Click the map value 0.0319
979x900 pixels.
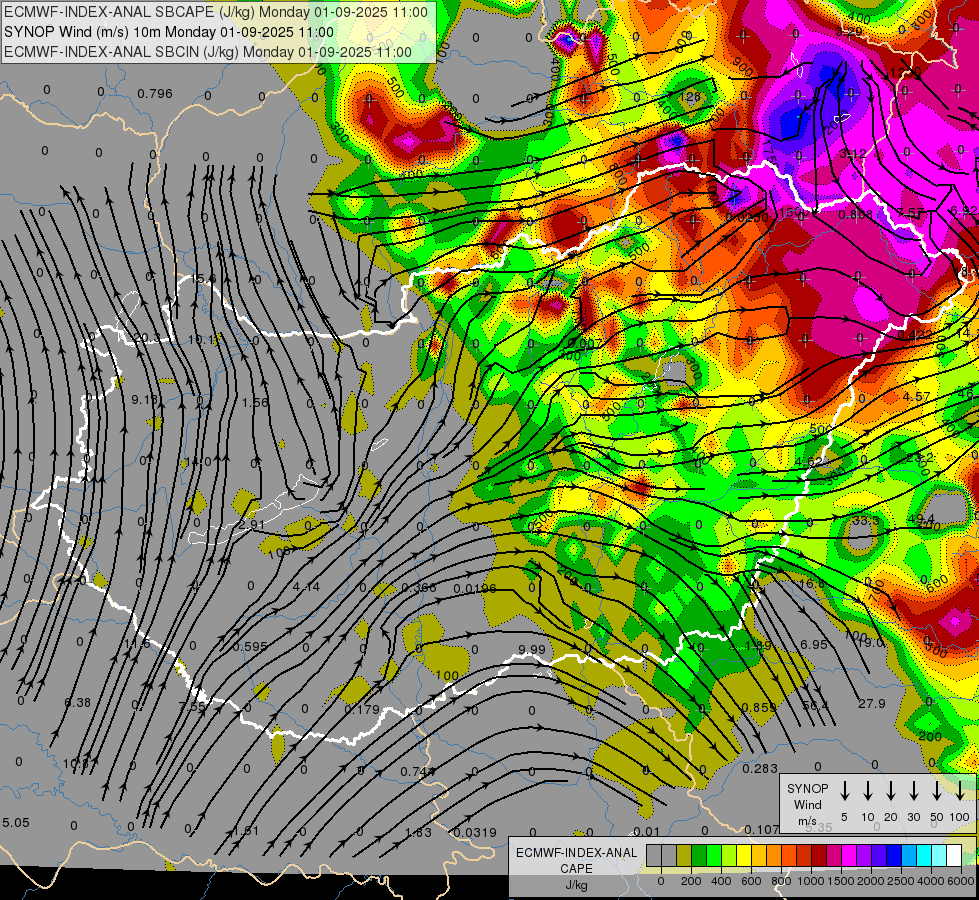[x=475, y=833]
